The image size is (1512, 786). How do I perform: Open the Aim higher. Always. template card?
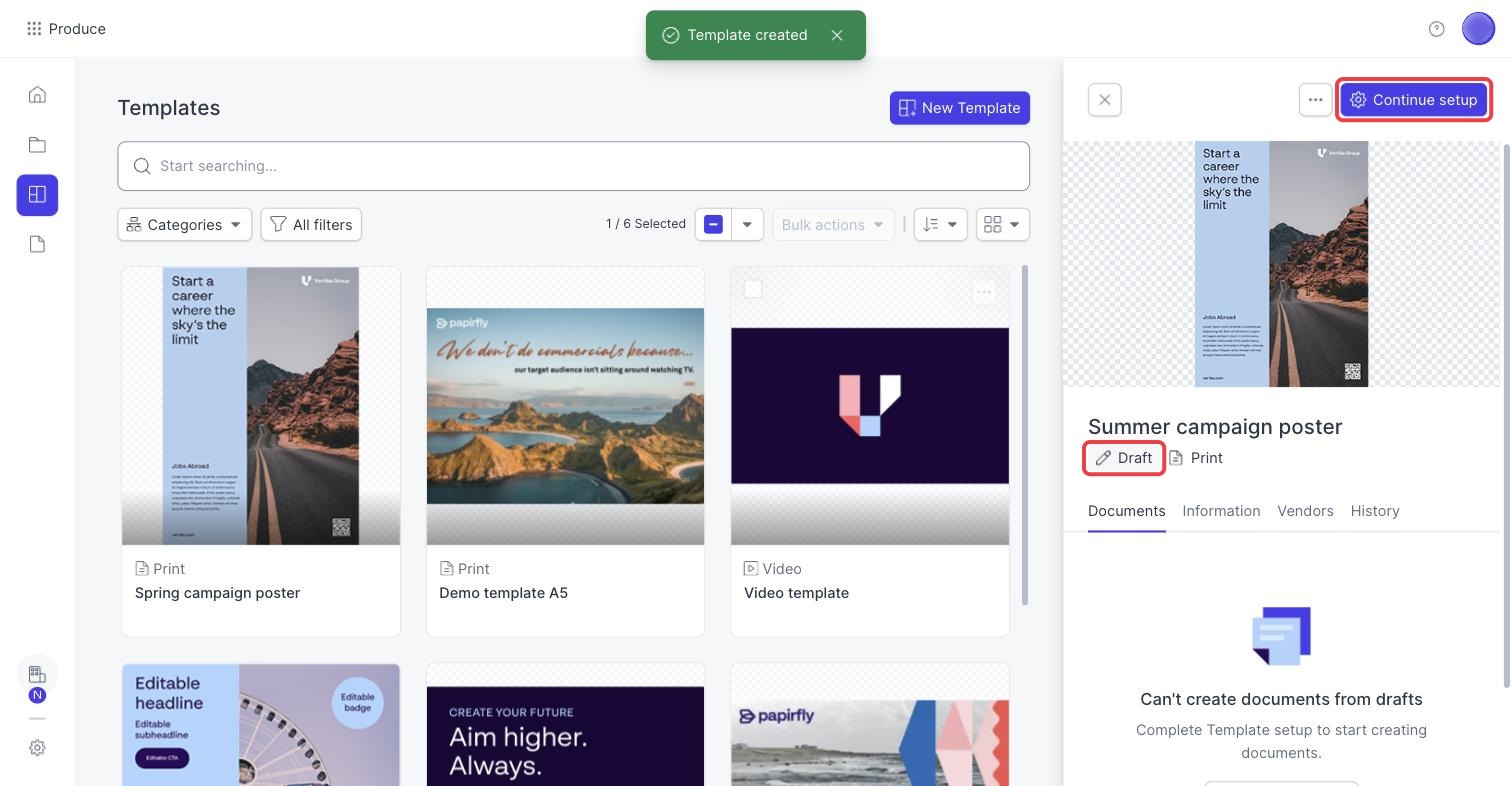point(565,724)
